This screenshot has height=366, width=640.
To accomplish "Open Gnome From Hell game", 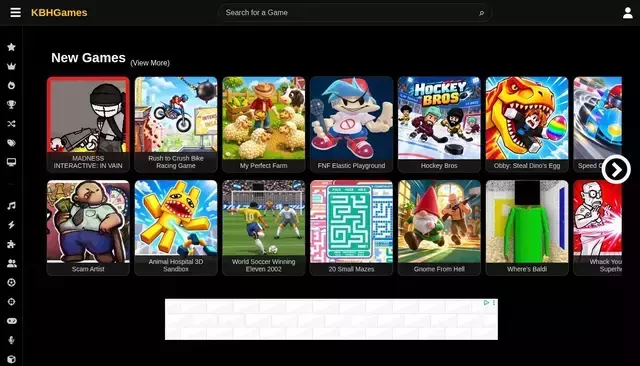I will click(439, 228).
